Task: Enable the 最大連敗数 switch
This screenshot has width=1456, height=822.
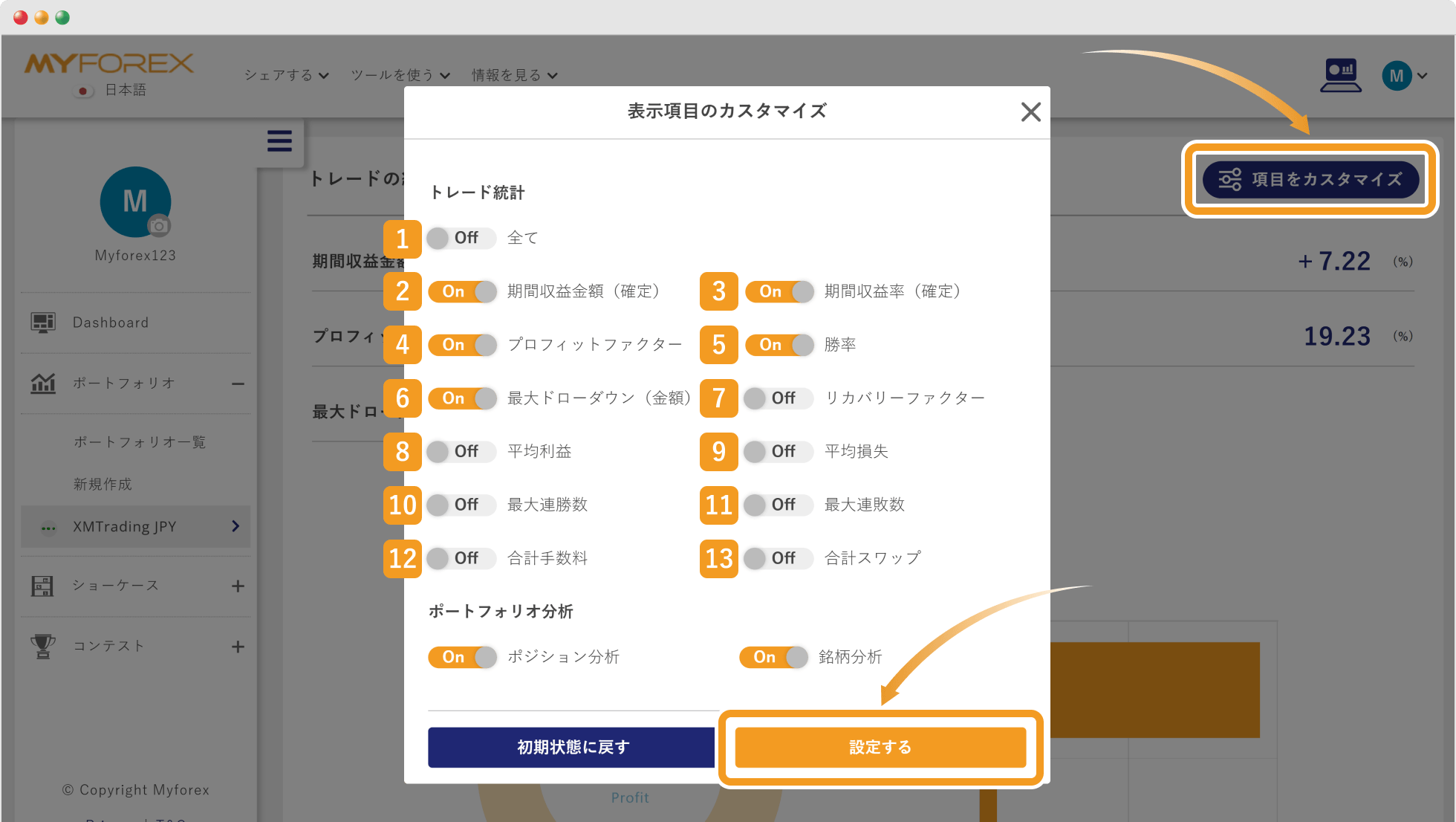Action: tap(779, 505)
